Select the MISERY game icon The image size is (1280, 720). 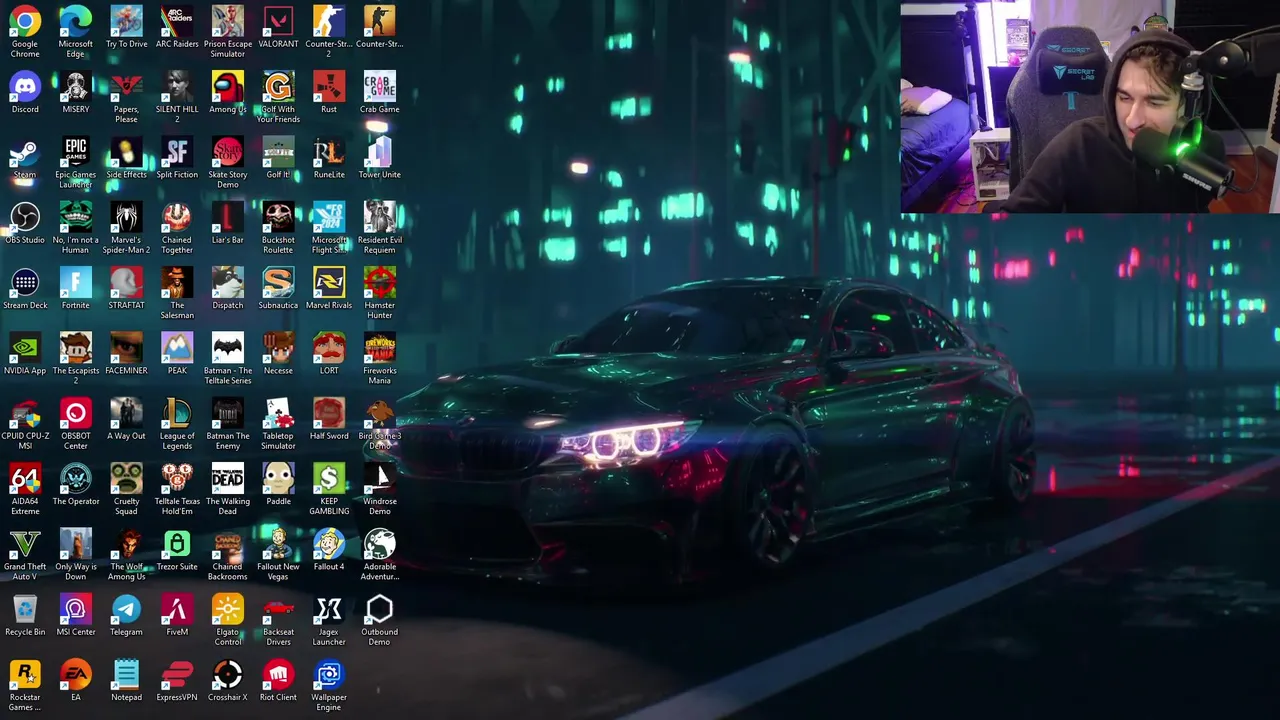[76, 87]
